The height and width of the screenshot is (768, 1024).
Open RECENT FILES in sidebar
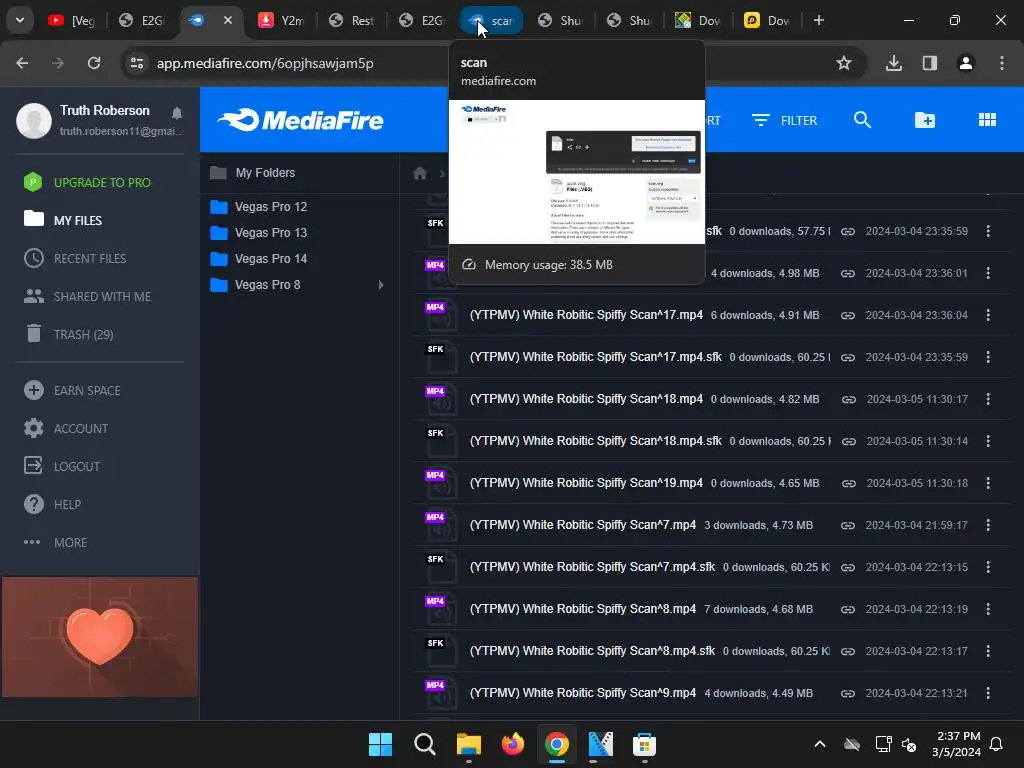click(x=75, y=259)
